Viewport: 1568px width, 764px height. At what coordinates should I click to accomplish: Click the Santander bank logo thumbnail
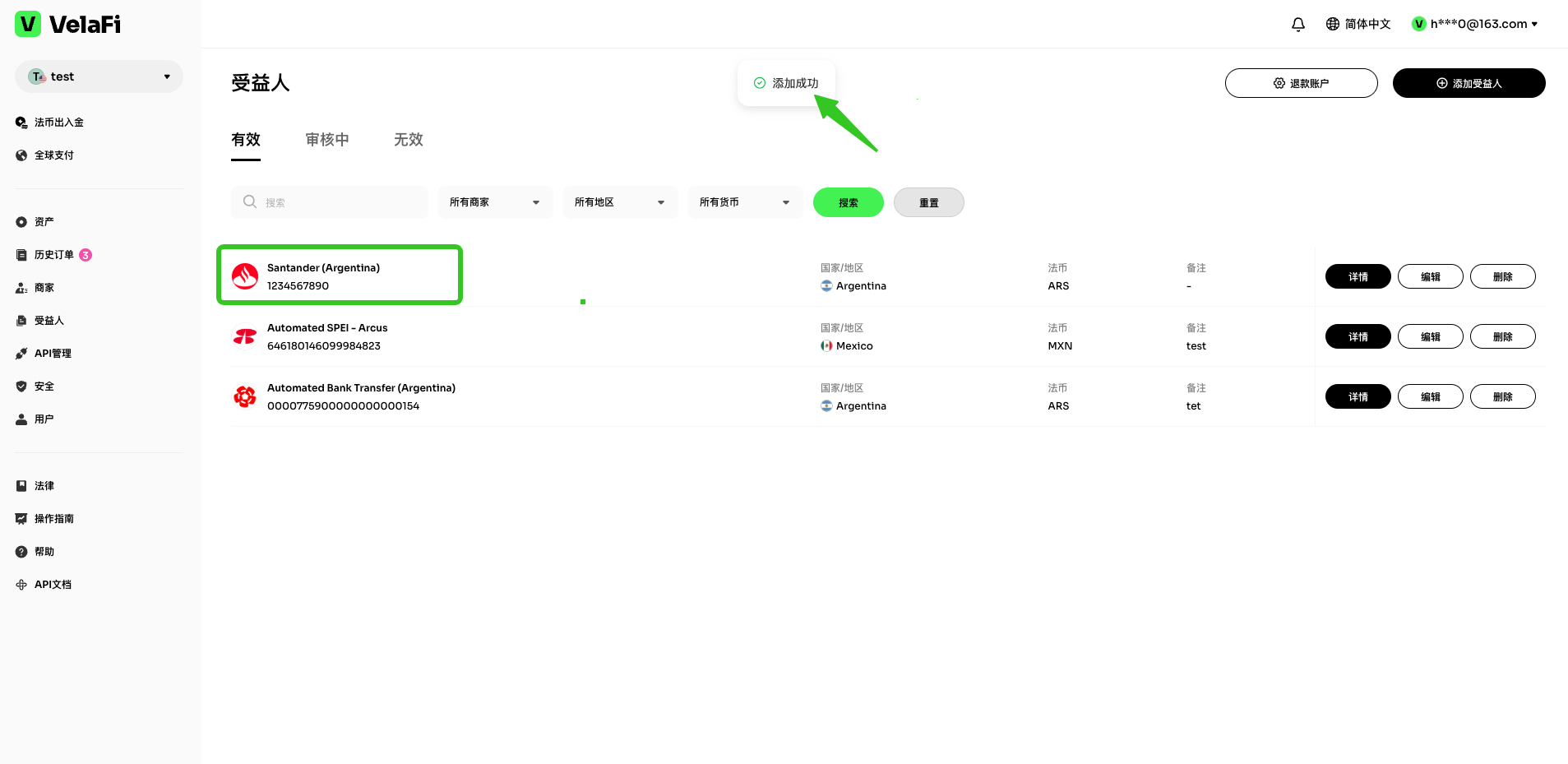pos(245,276)
